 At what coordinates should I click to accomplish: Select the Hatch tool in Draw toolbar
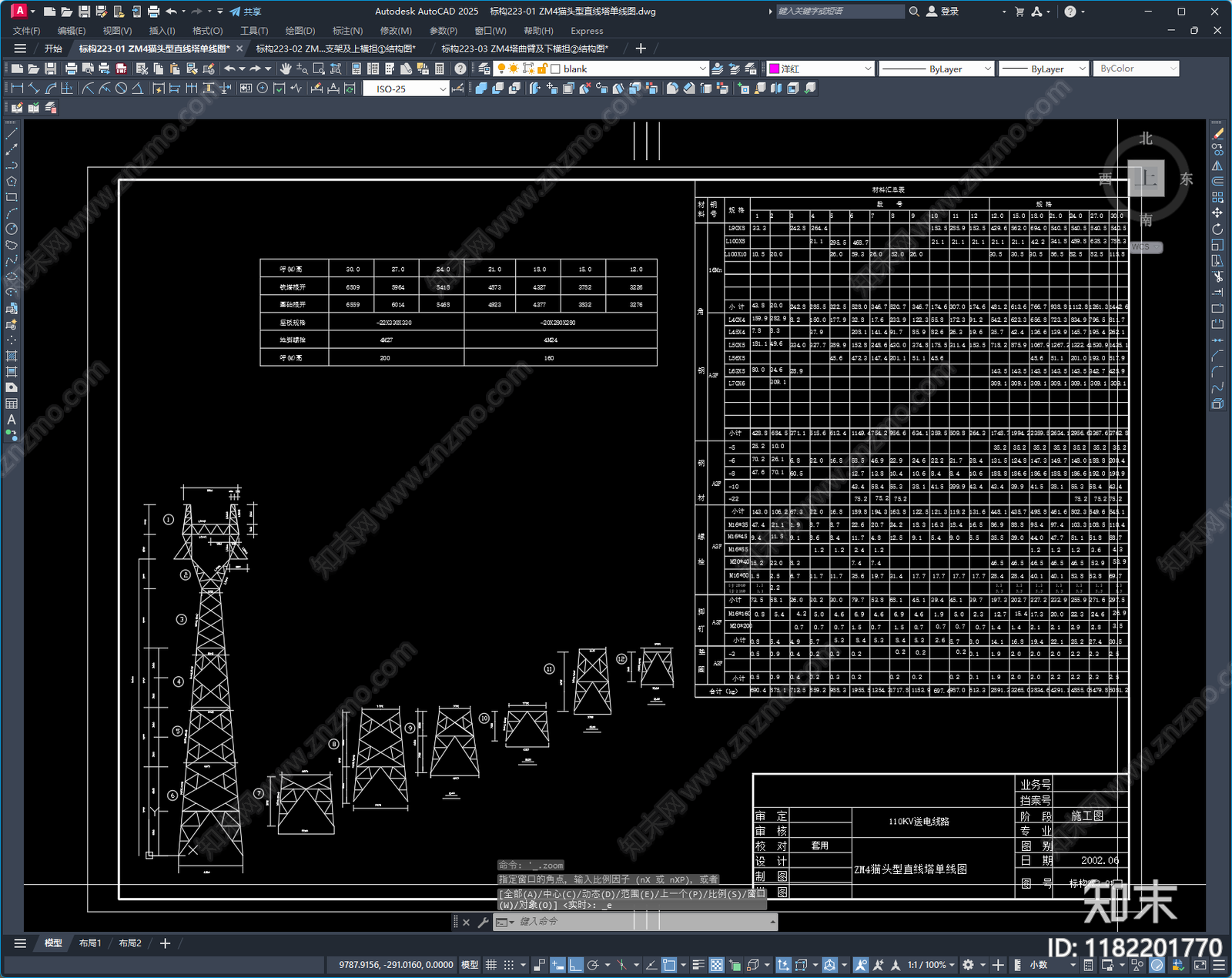click(12, 356)
